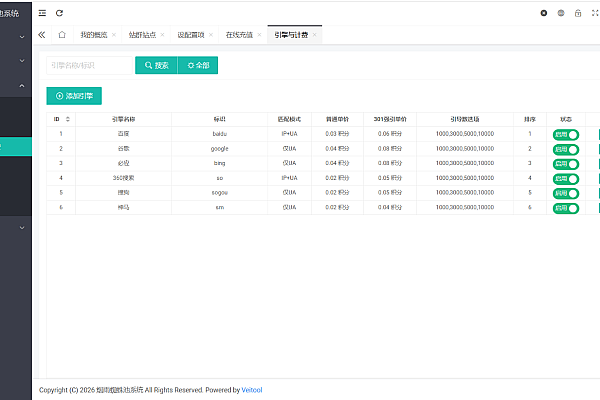Click the lock screen icon
Screen dimensions: 600x400
(x=578, y=13)
